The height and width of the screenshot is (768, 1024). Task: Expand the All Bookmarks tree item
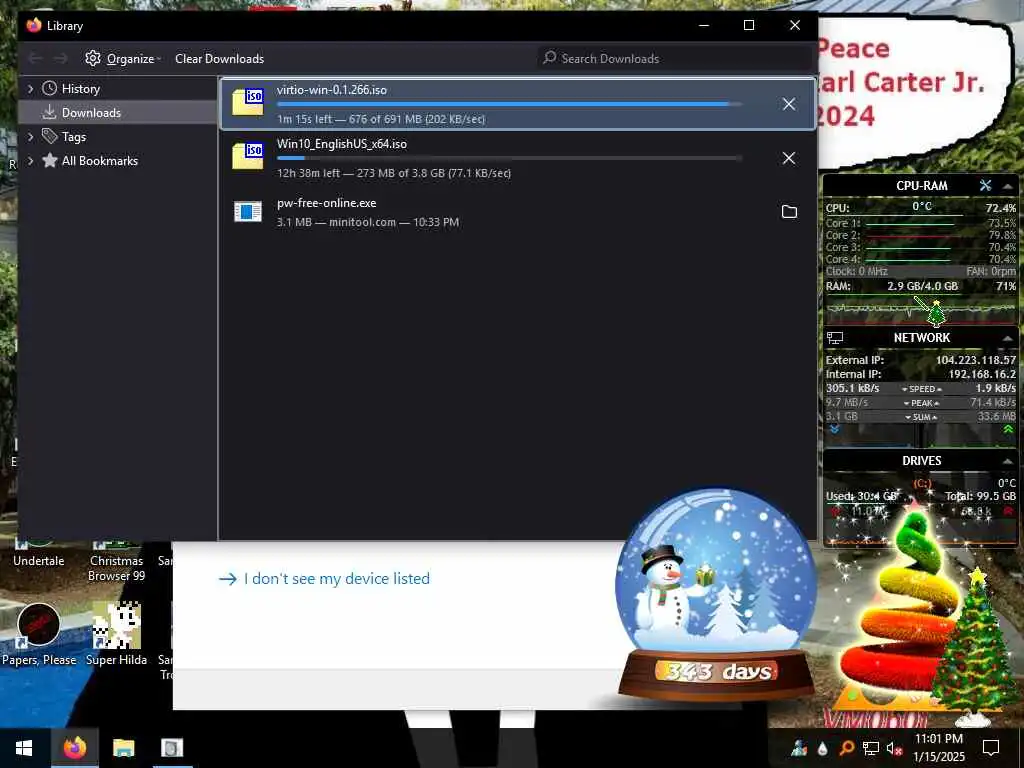pyautogui.click(x=30, y=161)
